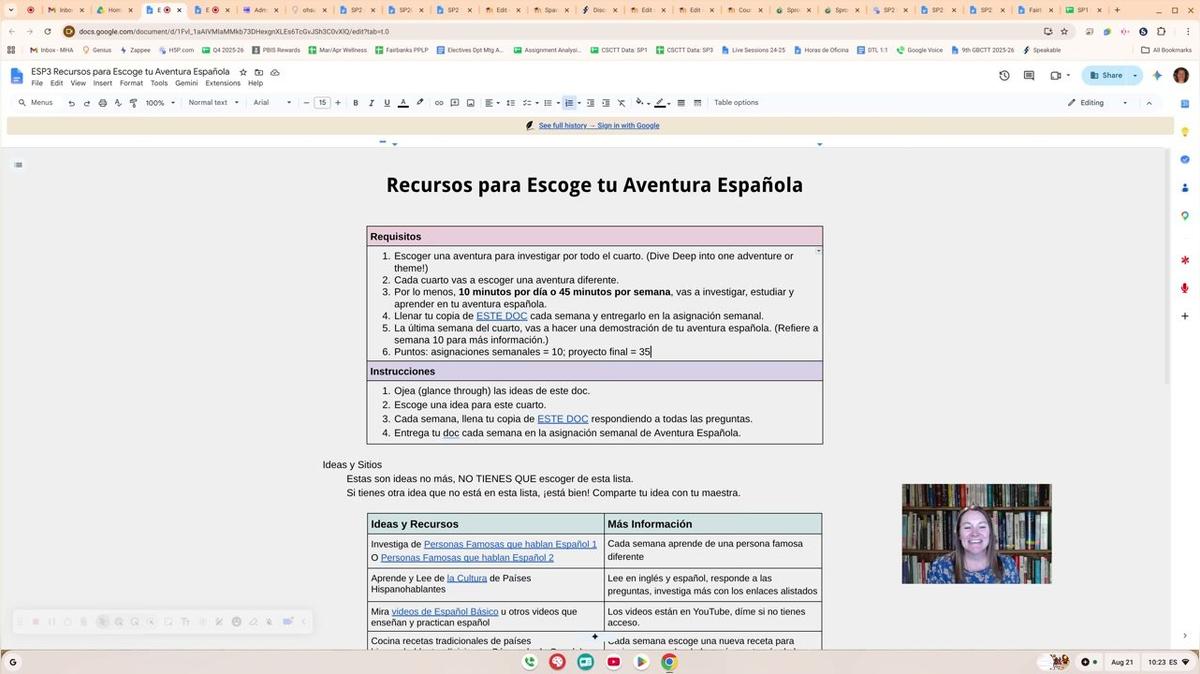
Task: Open Personas Famosas que hablan Español 1
Action: [x=510, y=544]
